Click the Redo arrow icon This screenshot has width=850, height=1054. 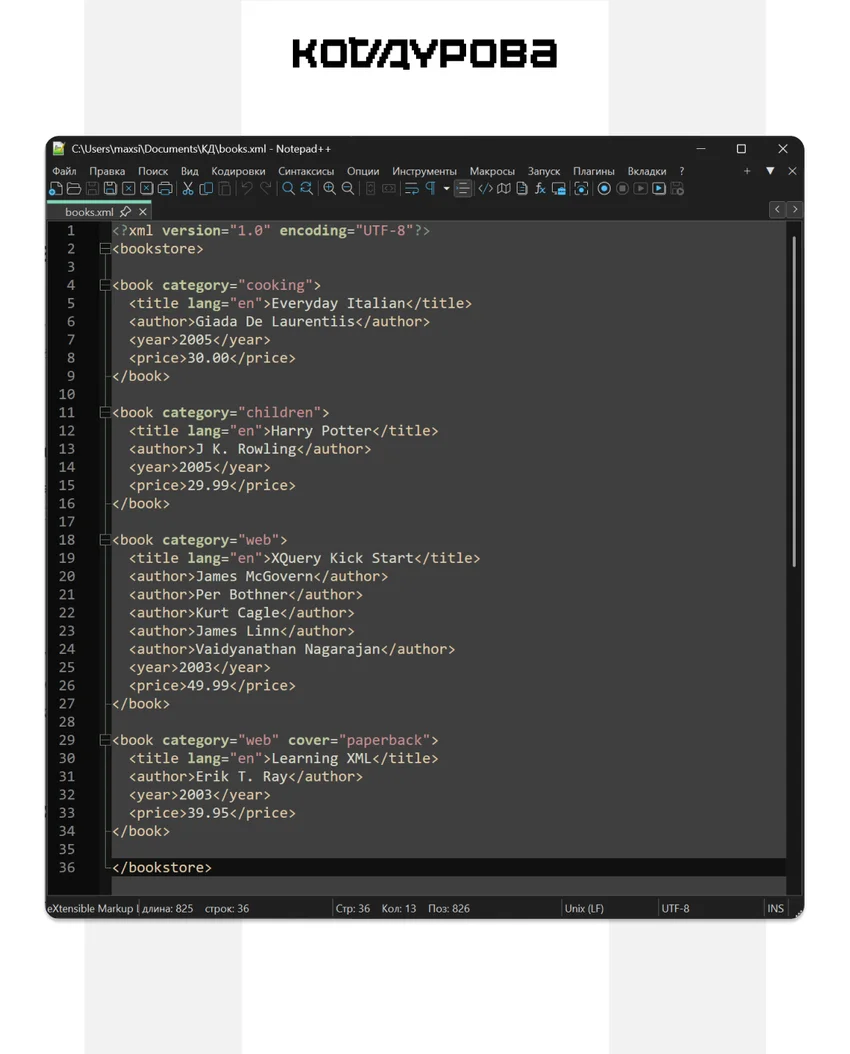pos(266,189)
